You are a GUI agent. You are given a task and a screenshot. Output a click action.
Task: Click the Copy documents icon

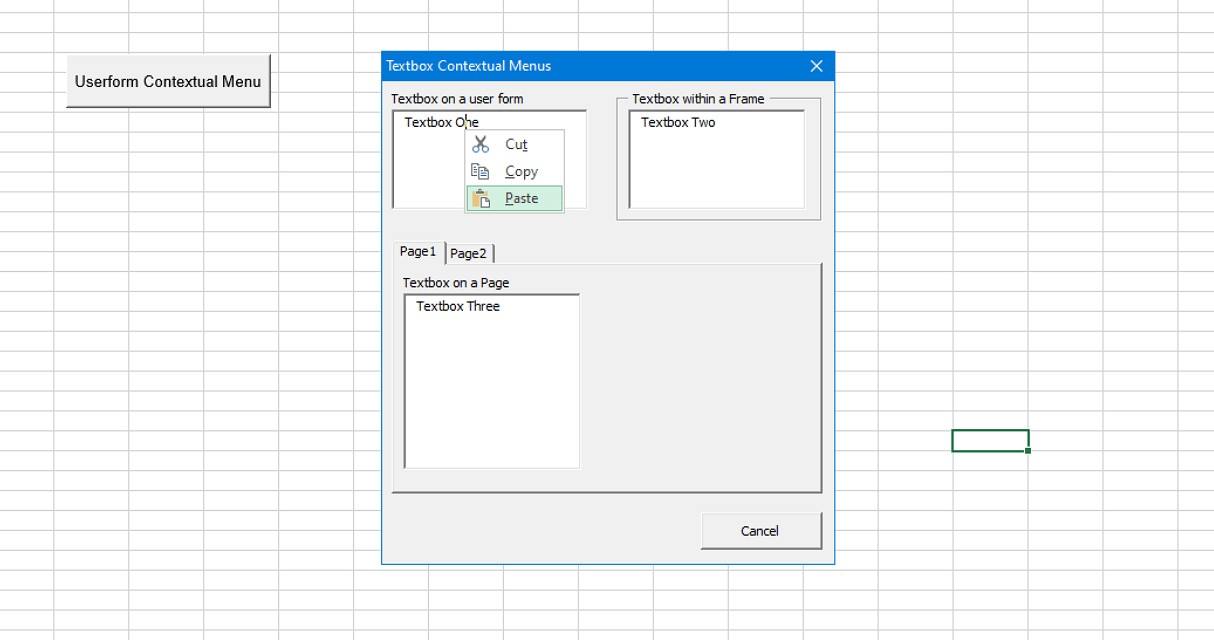(480, 171)
